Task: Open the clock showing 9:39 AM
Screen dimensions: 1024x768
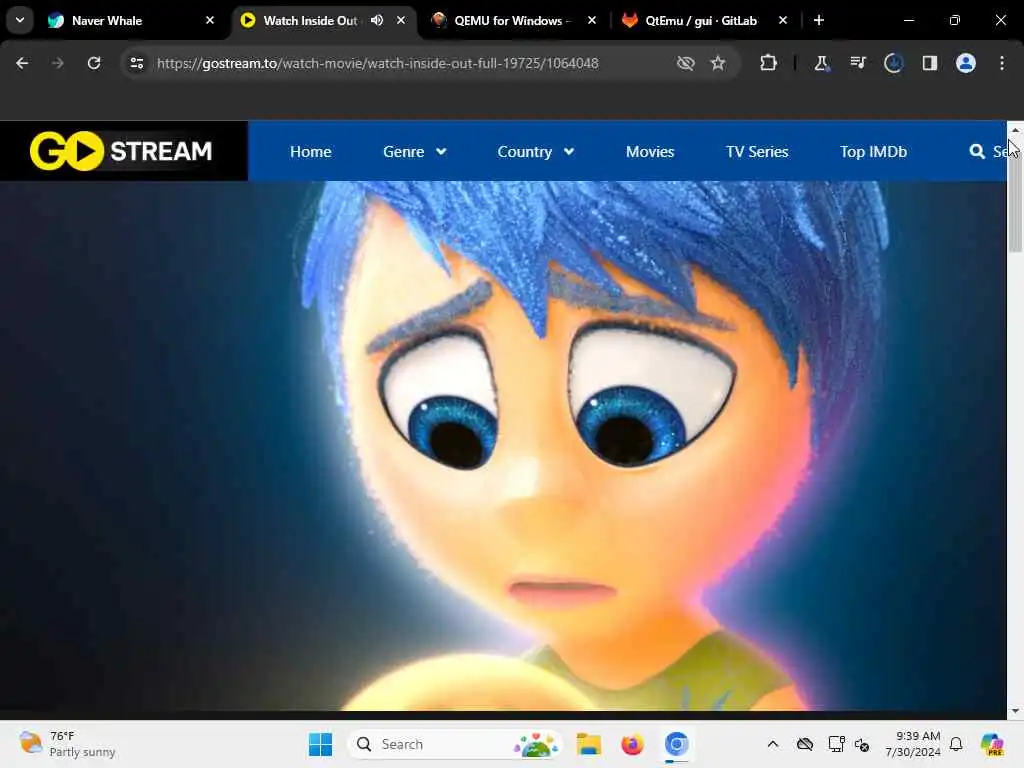Action: [912, 744]
